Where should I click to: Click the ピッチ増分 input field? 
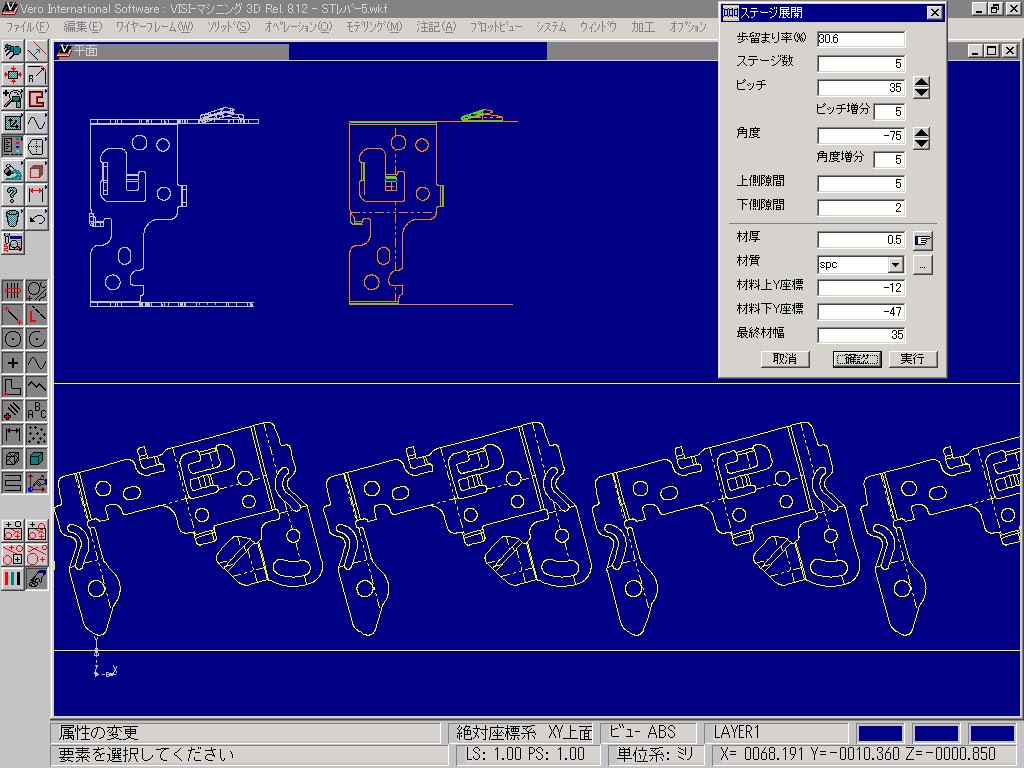tap(889, 112)
